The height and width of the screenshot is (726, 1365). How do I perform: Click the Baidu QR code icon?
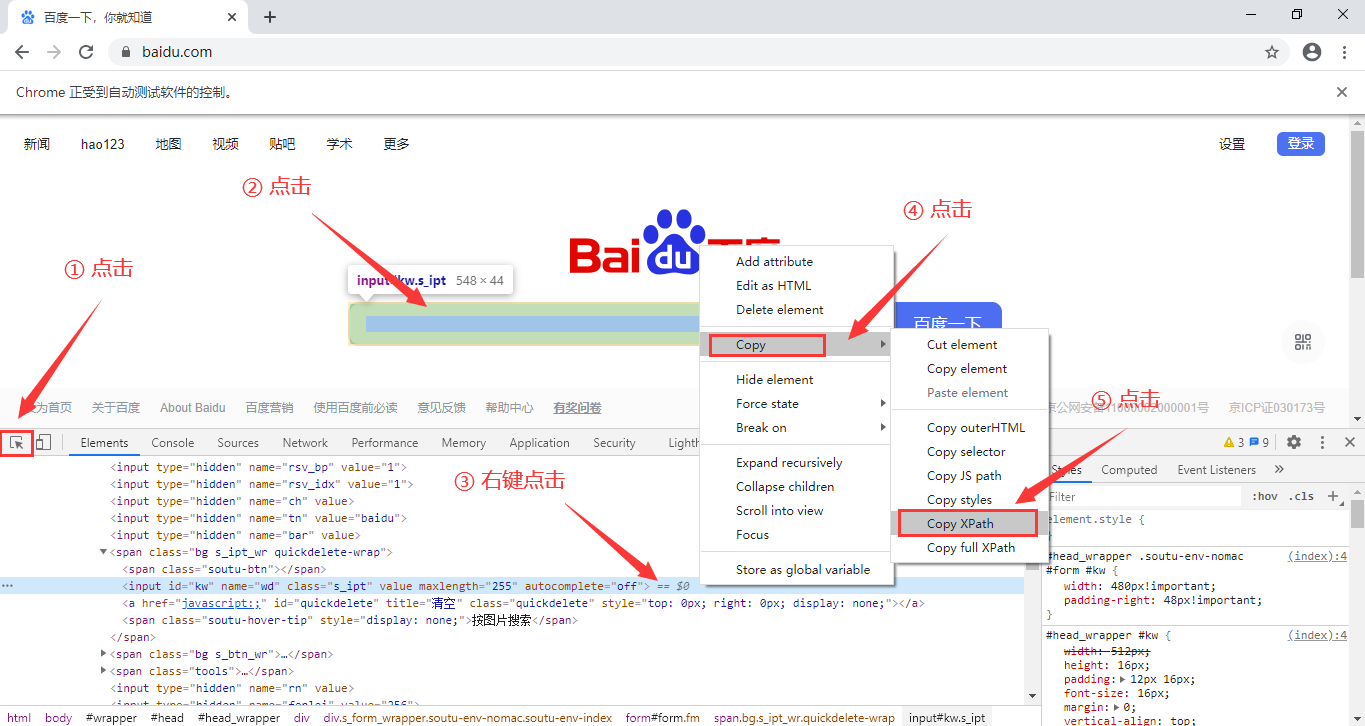1302,343
